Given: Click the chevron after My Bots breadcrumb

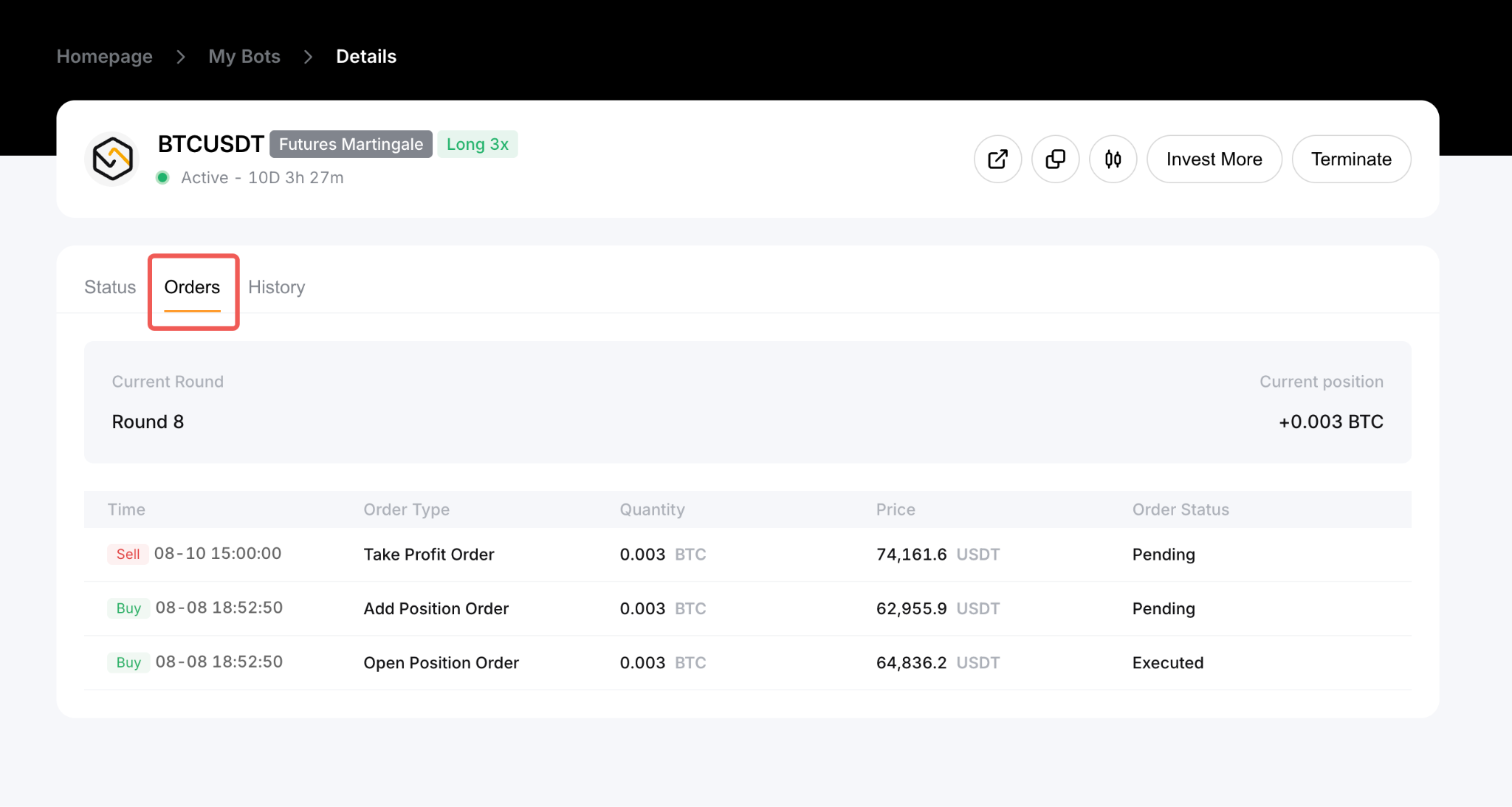Looking at the screenshot, I should [x=308, y=57].
